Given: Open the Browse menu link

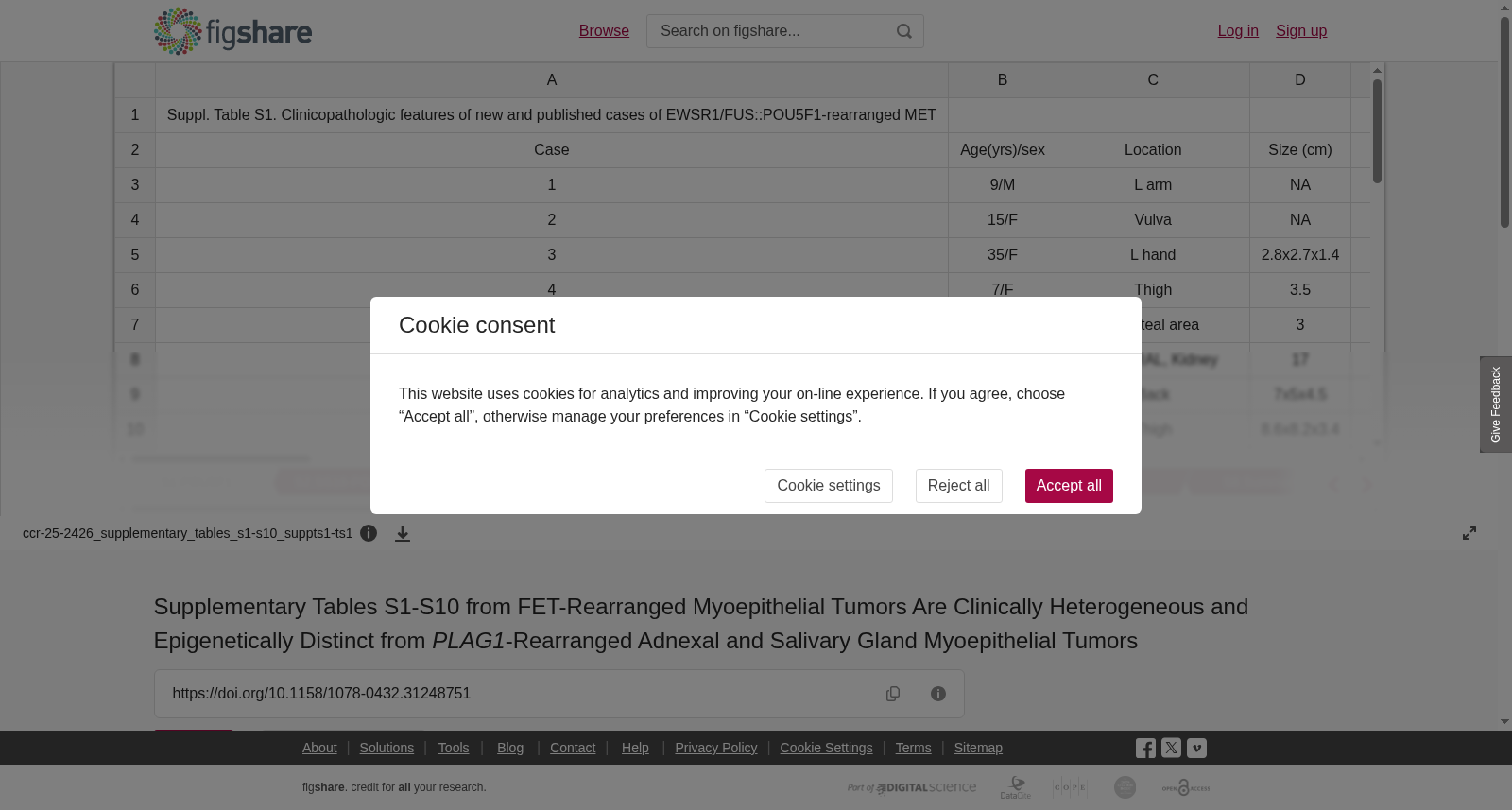Looking at the screenshot, I should coord(604,31).
